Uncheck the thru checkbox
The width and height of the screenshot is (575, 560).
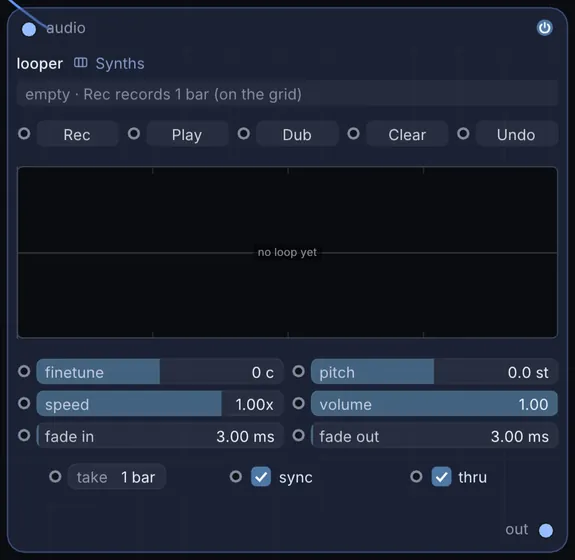coord(442,477)
